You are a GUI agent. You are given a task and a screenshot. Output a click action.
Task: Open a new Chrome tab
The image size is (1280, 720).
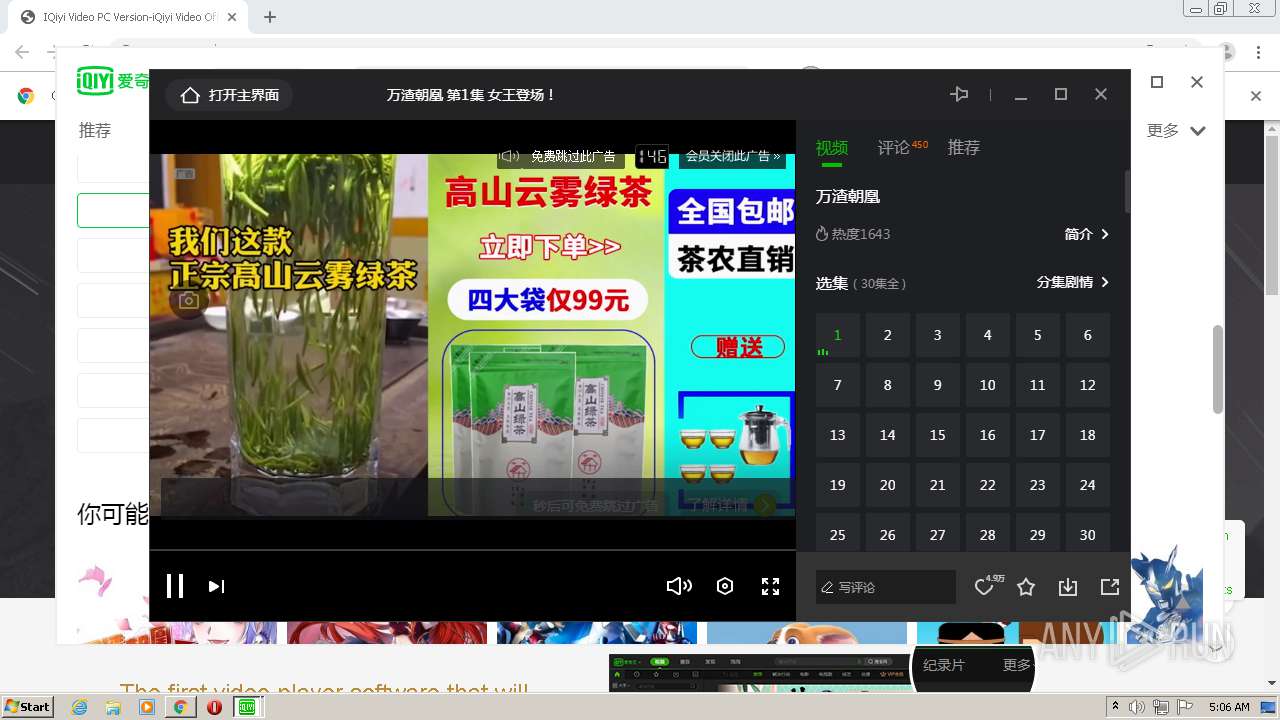(x=270, y=17)
